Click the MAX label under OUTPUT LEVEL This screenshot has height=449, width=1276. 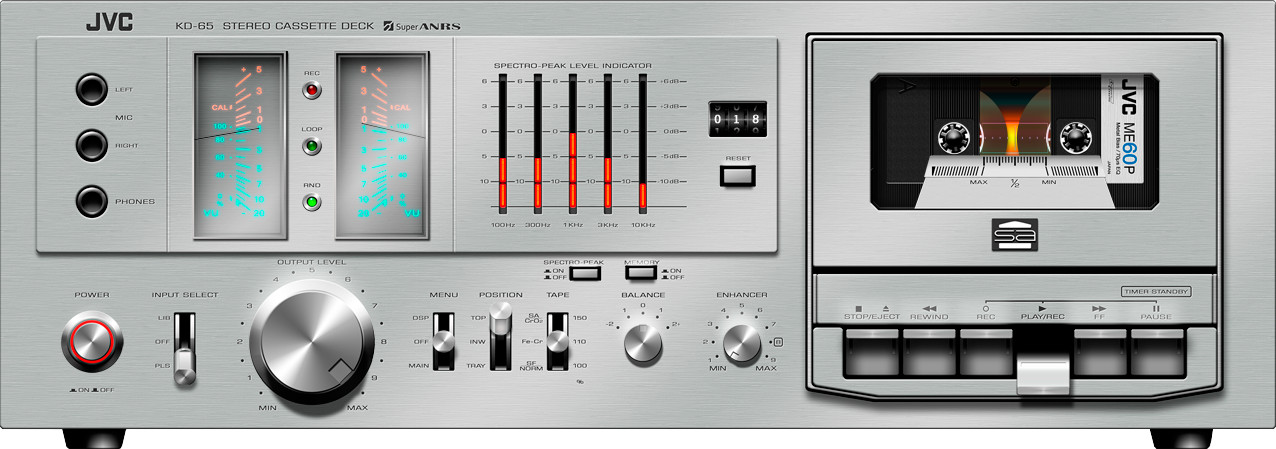pyautogui.click(x=357, y=408)
